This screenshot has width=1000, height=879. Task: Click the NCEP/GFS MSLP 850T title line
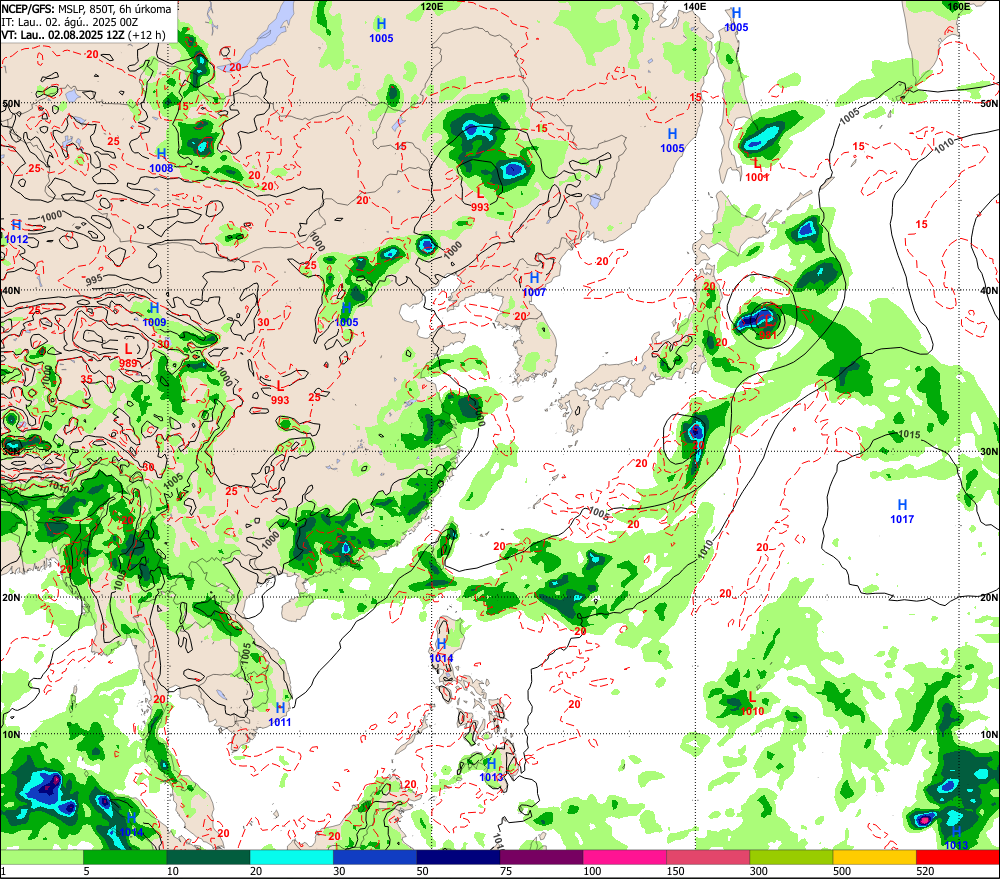(x=87, y=9)
